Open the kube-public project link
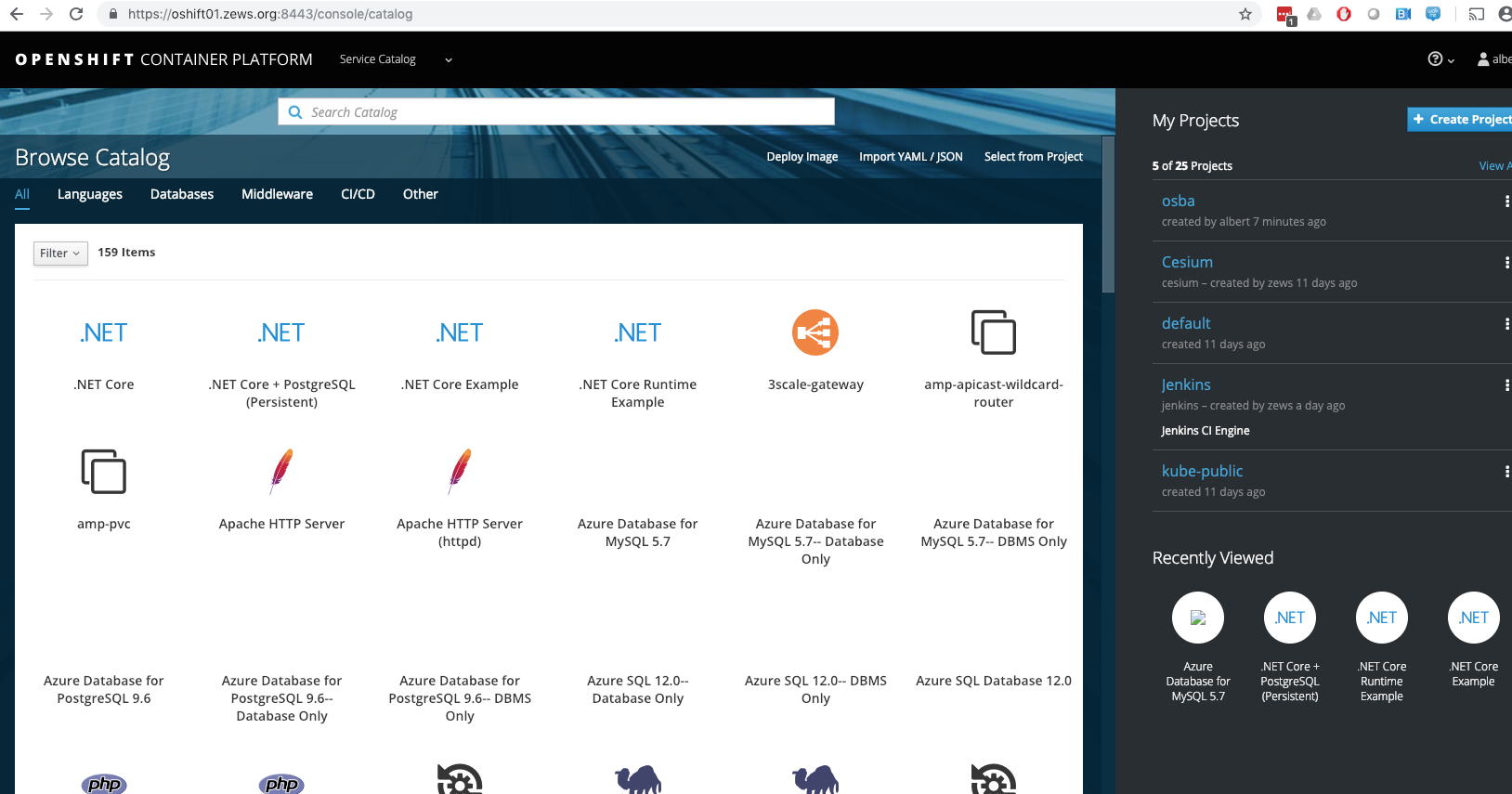This screenshot has width=1512, height=794. point(1202,471)
